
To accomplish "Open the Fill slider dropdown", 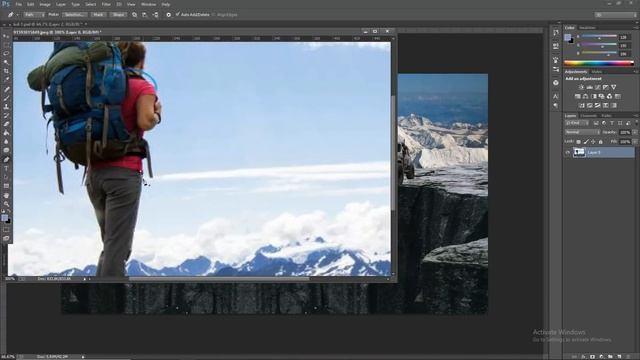I will (634, 142).
